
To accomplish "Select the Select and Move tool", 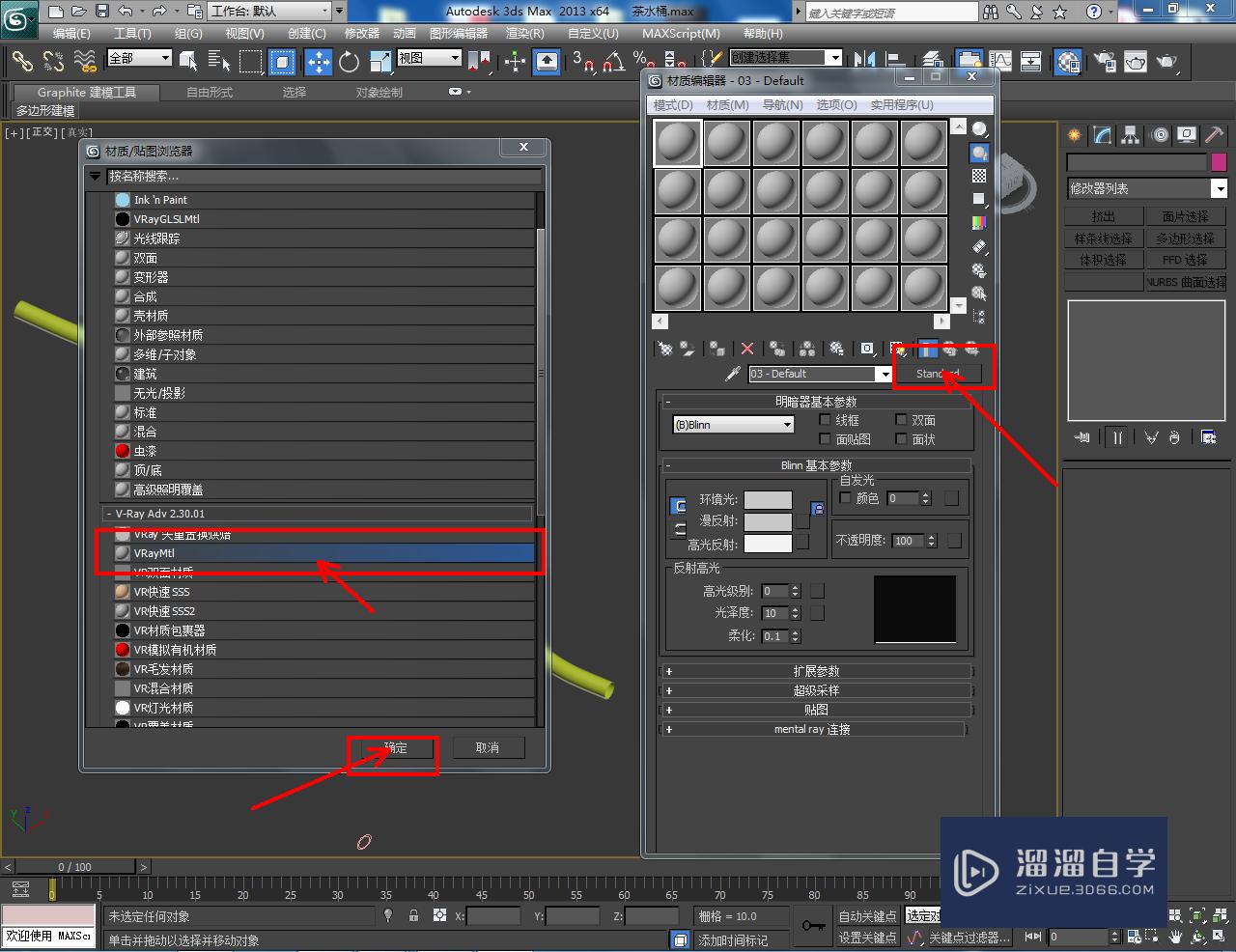I will (319, 63).
